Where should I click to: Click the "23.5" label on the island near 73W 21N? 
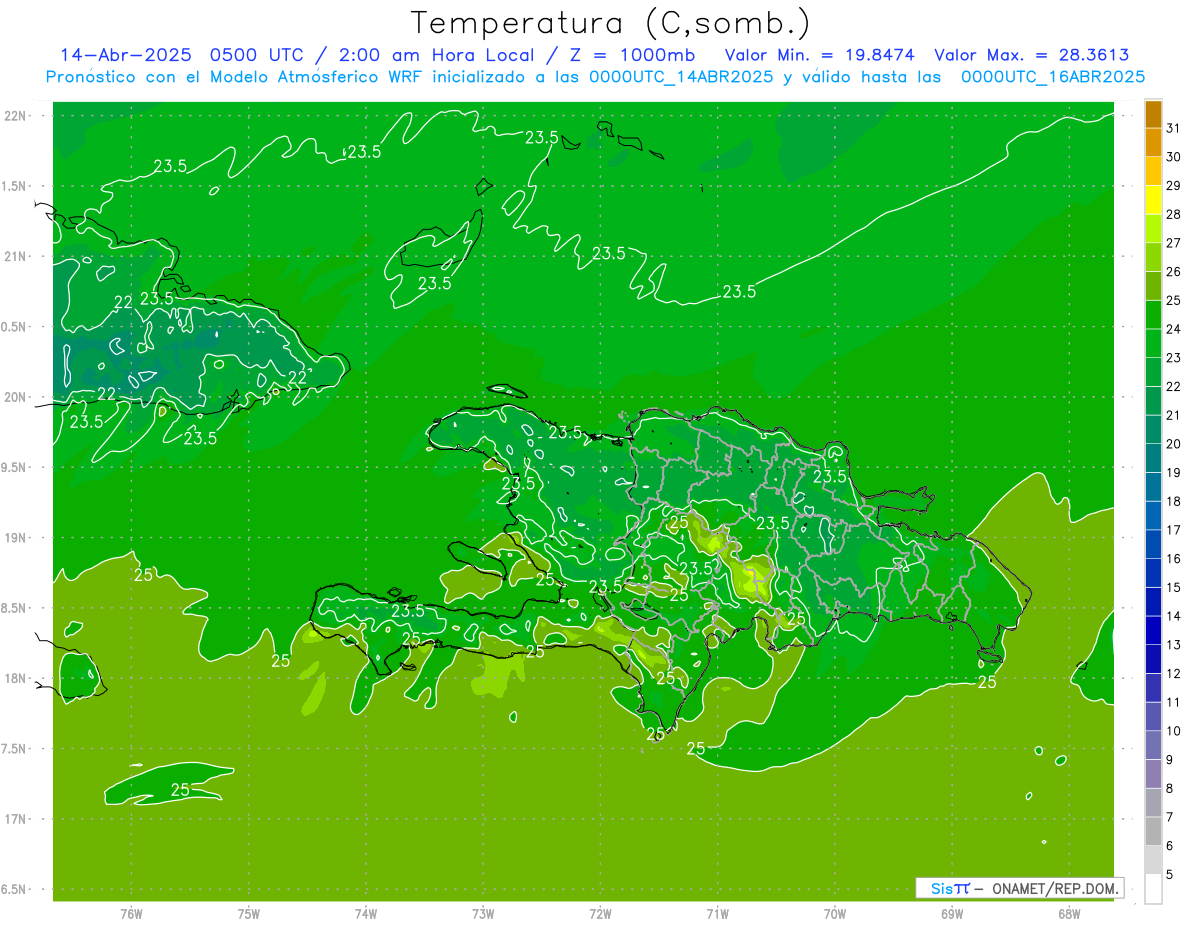(434, 284)
